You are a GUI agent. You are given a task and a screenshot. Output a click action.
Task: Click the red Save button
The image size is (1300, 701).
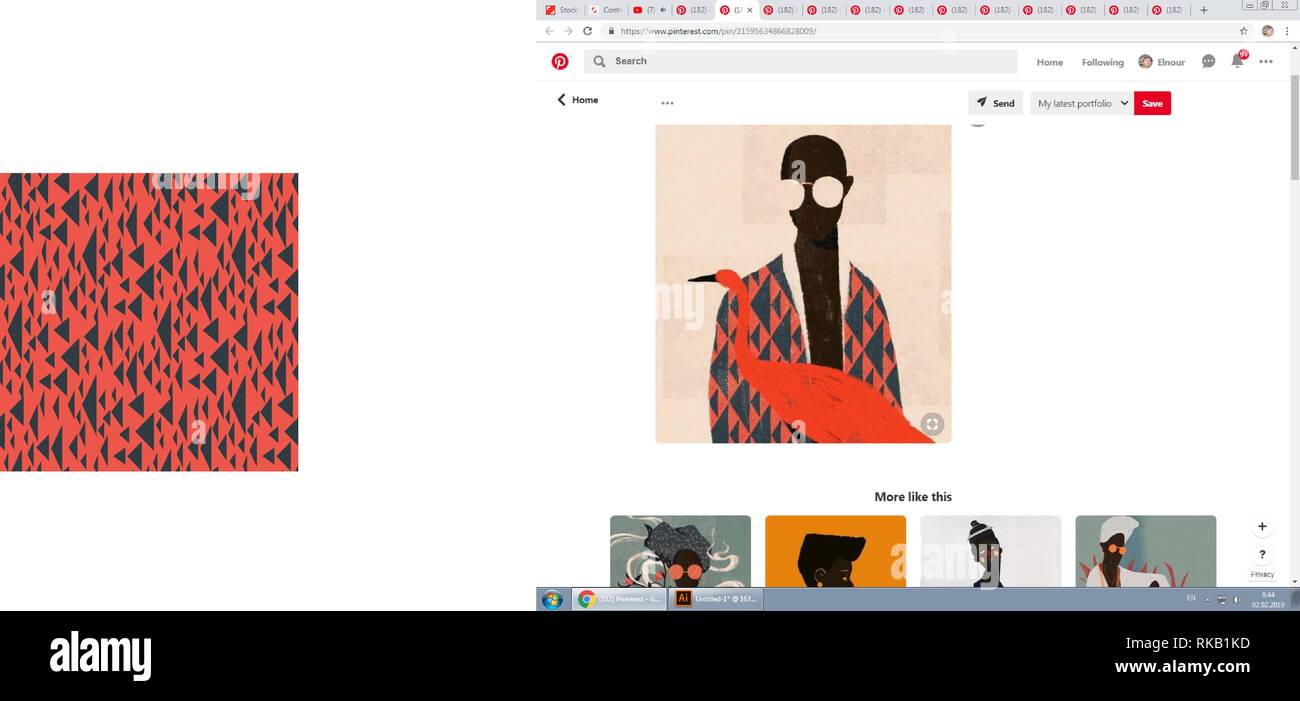pos(1152,103)
